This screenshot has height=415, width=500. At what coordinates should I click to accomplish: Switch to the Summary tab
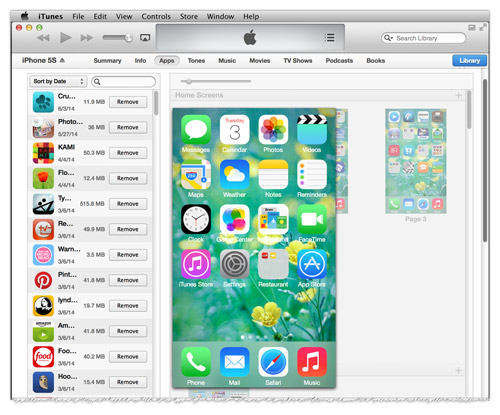click(107, 61)
